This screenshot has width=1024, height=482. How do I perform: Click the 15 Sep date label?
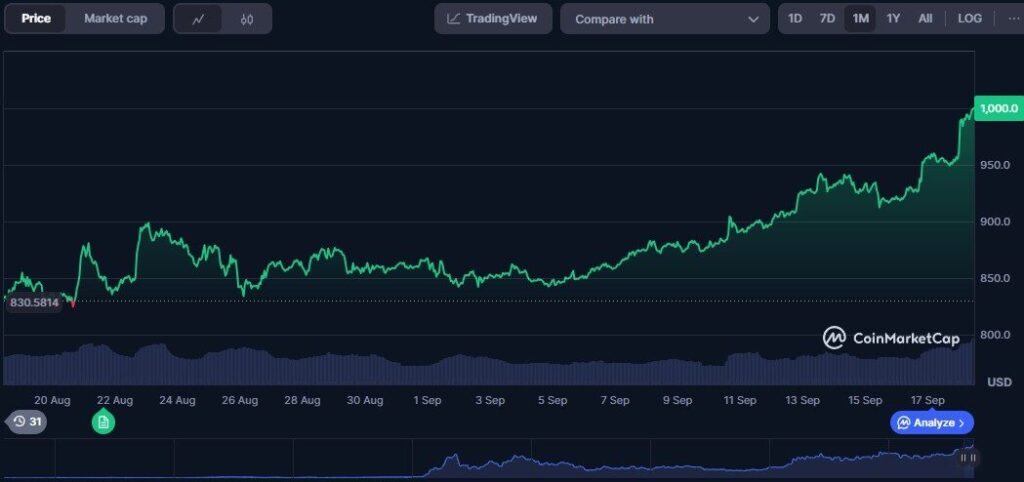coord(865,400)
